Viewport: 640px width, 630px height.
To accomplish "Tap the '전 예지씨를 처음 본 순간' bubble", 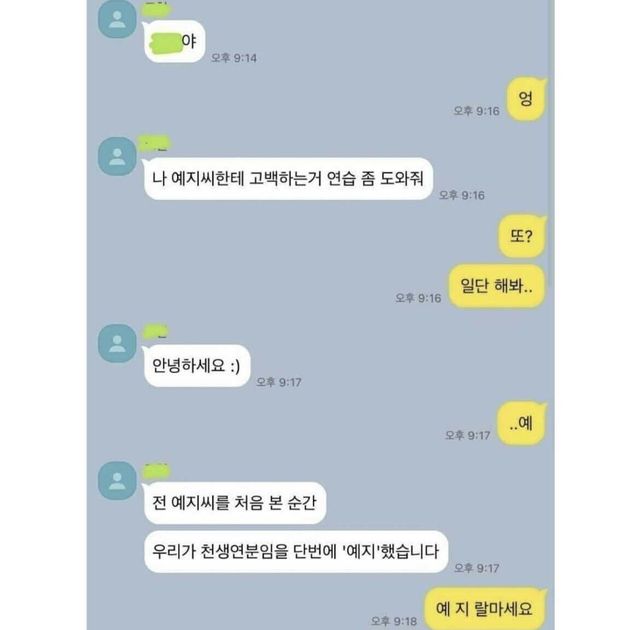I will [235, 503].
